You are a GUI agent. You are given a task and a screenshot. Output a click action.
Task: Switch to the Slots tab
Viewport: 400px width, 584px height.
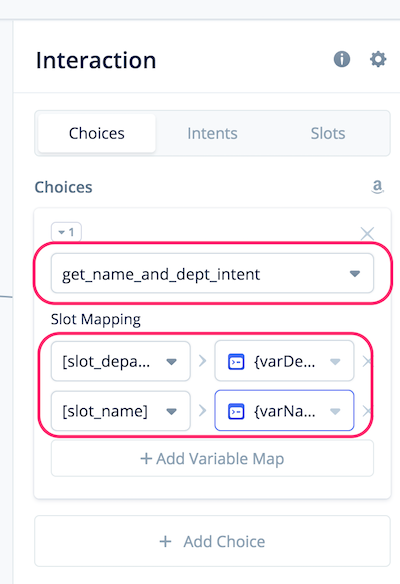(328, 133)
